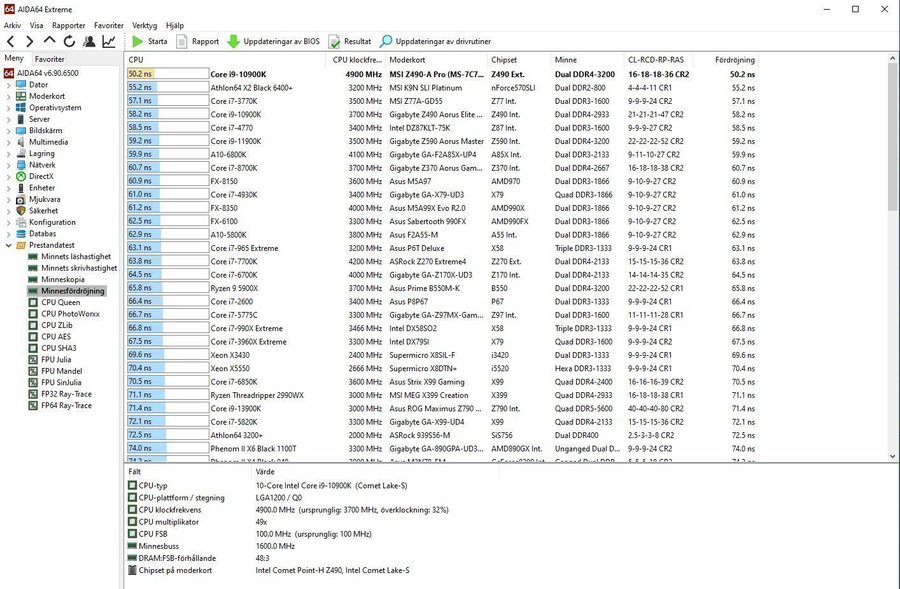Start the benchmark with green Starta
900x589 pixels.
click(x=150, y=41)
